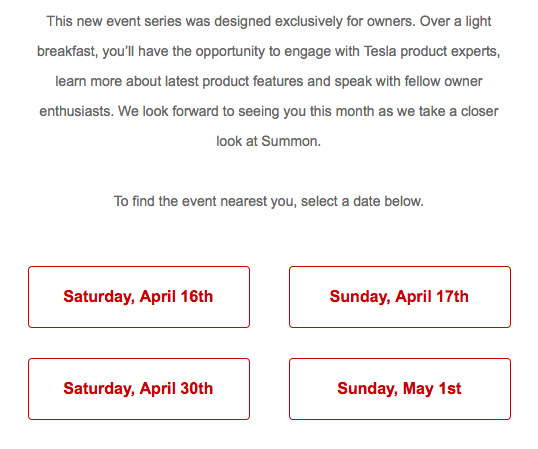The width and height of the screenshot is (538, 449).
Task: Click the 'This new event series' opening line
Action: (x=269, y=21)
